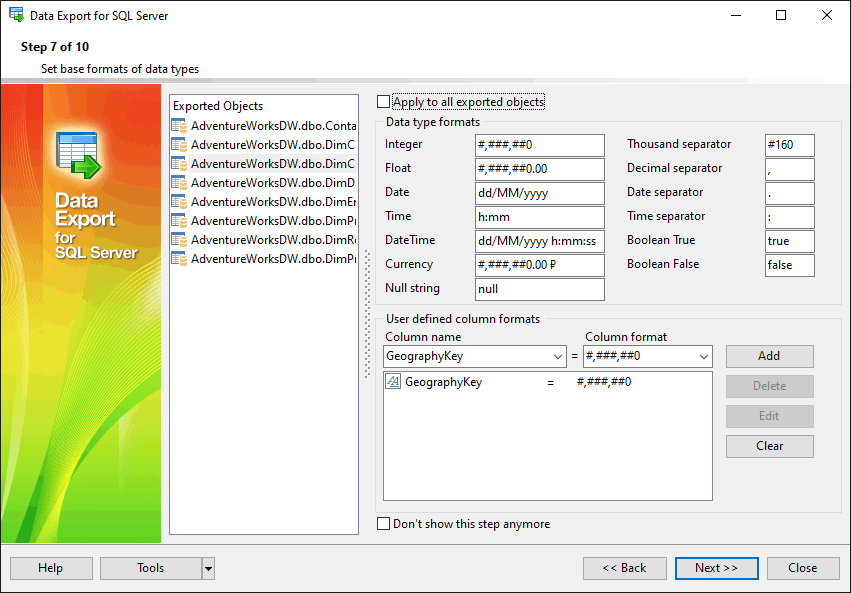Open the Help button
This screenshot has height=593, width=851.
coord(51,568)
